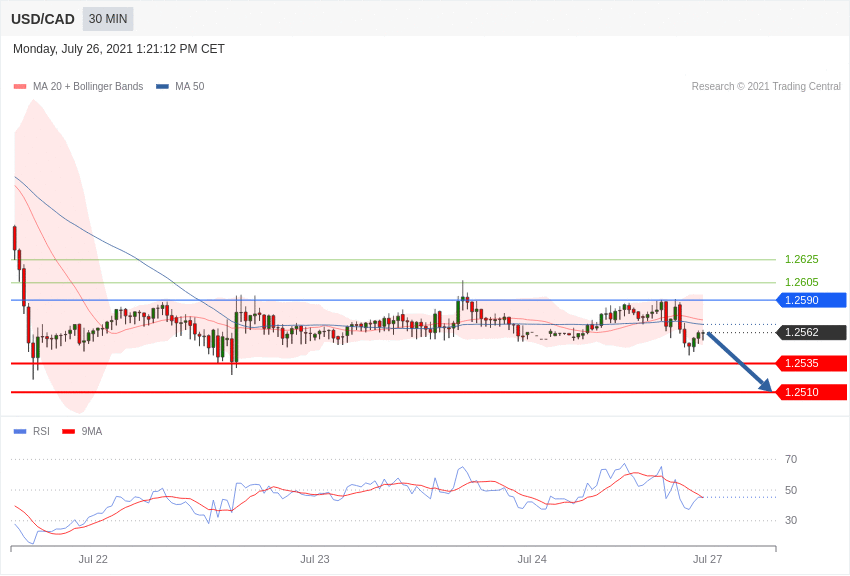Select the USD/CAD pair title

43,19
